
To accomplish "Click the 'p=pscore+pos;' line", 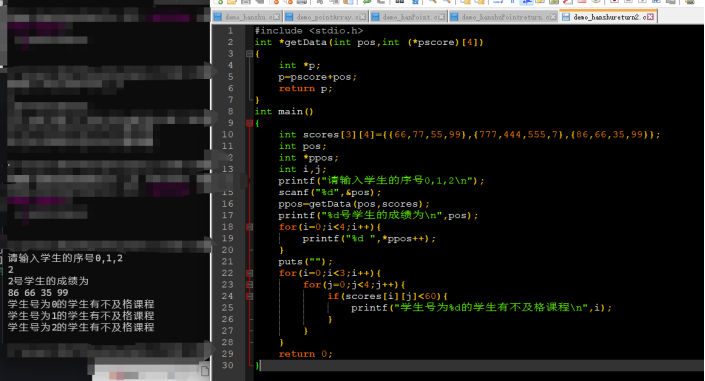I will (x=317, y=77).
